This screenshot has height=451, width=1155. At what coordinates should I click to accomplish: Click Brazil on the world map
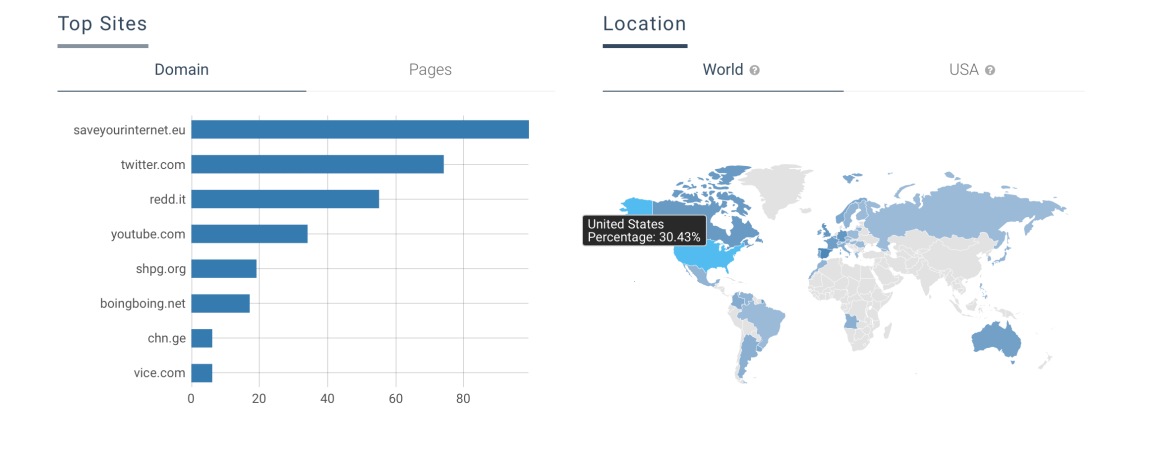click(x=767, y=318)
